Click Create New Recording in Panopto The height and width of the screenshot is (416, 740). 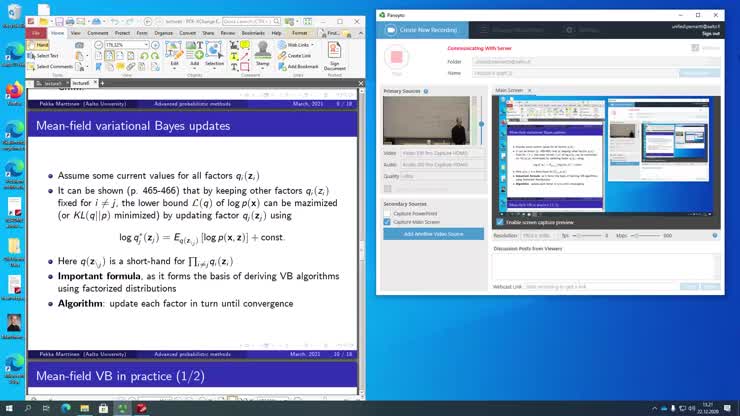click(422, 30)
